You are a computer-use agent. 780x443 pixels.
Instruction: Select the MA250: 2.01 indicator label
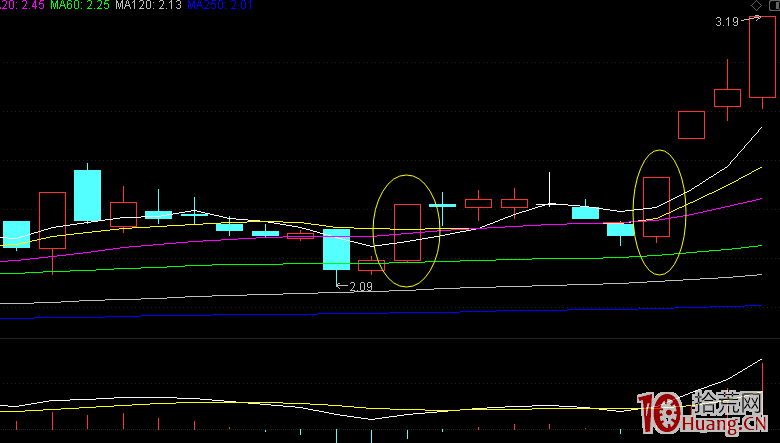(x=220, y=5)
